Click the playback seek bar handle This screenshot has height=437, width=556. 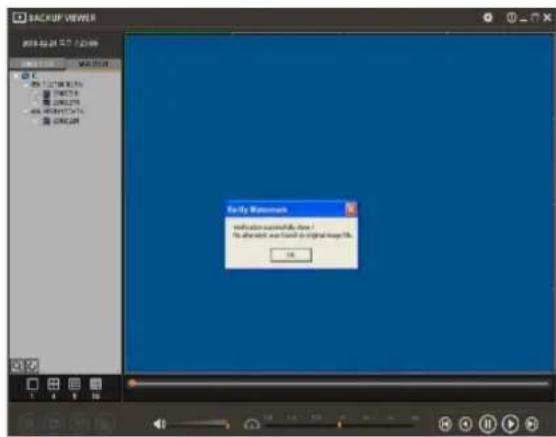(132, 383)
